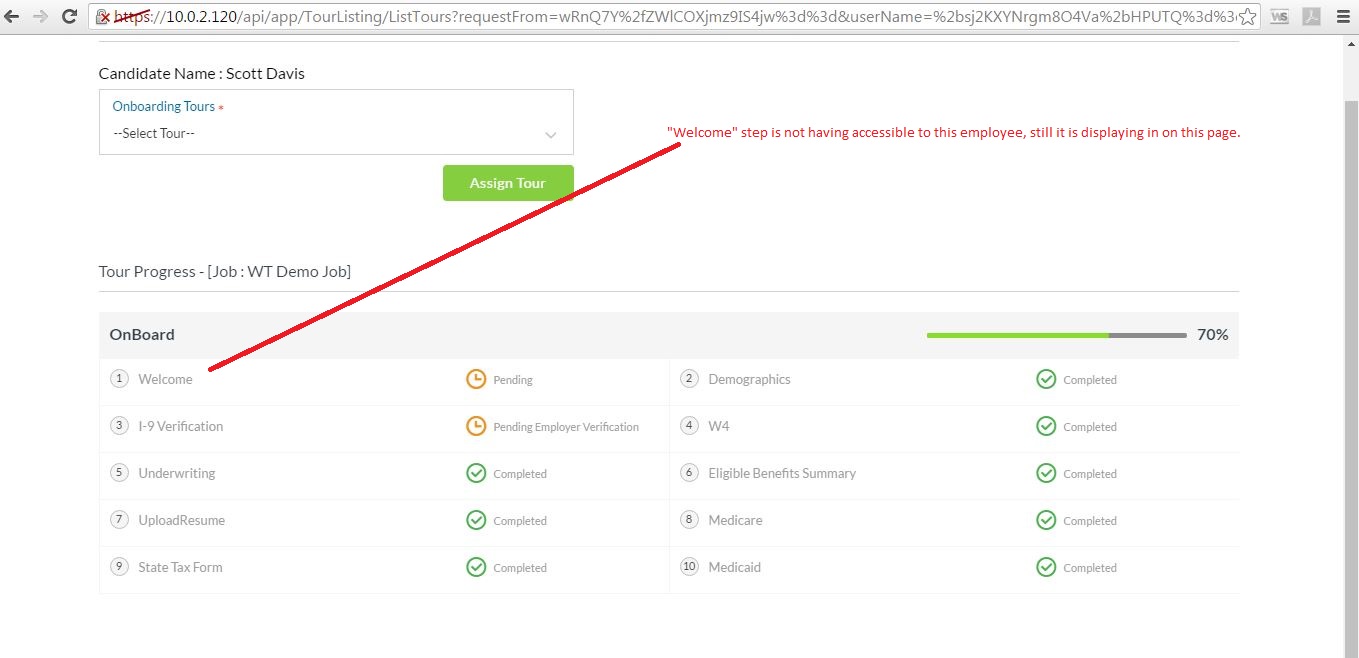Open the Medicaid tour step

pos(734,567)
